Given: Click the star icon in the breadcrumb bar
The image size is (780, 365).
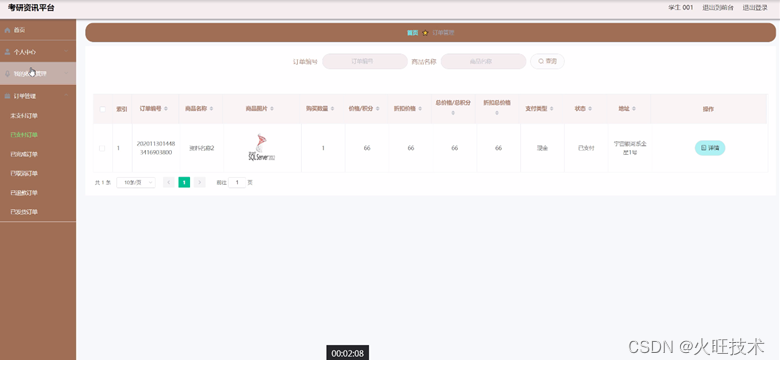Looking at the screenshot, I should (x=425, y=33).
